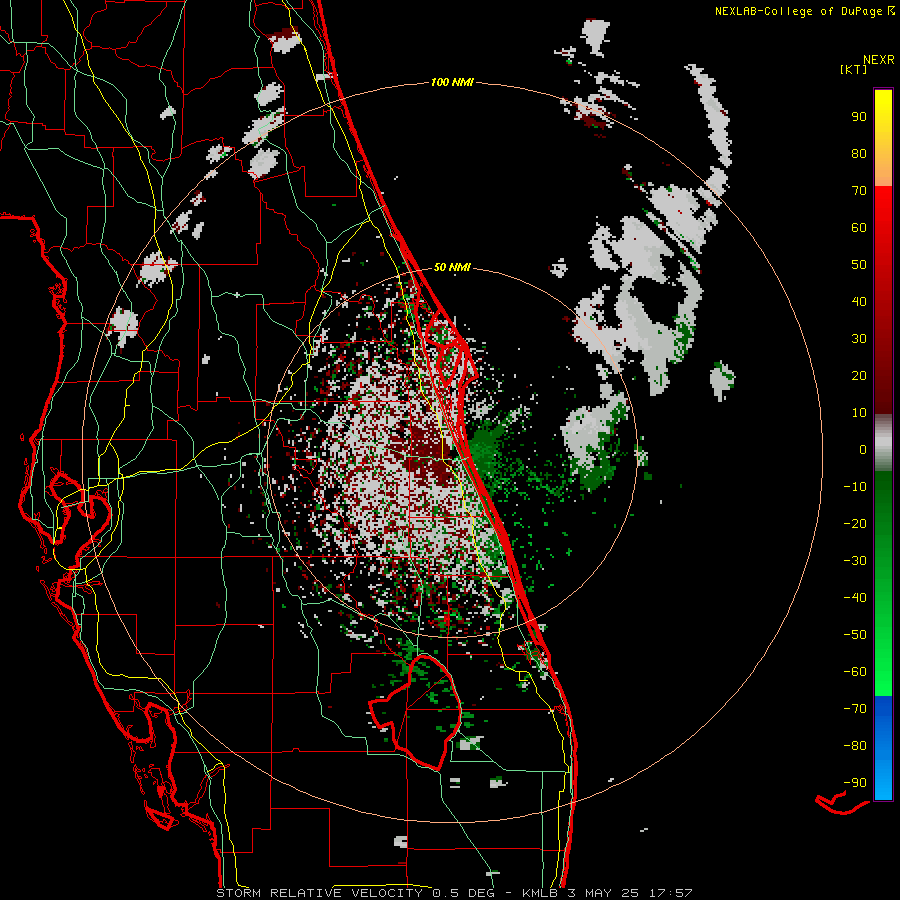900x900 pixels.
Task: Click the 3 MAY 25 date text
Action: pos(604,893)
